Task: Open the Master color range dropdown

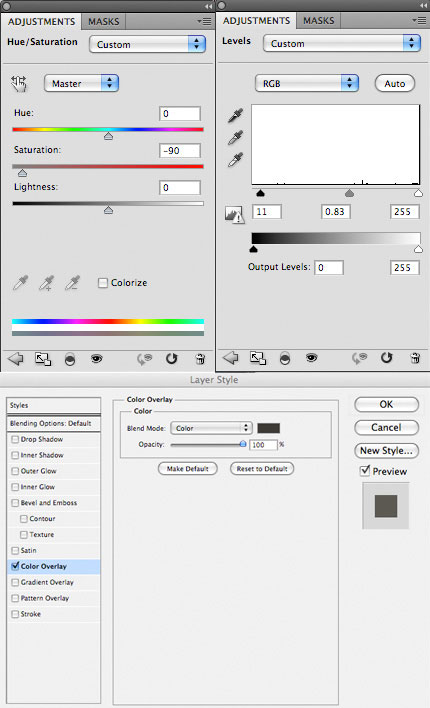Action: pos(81,84)
